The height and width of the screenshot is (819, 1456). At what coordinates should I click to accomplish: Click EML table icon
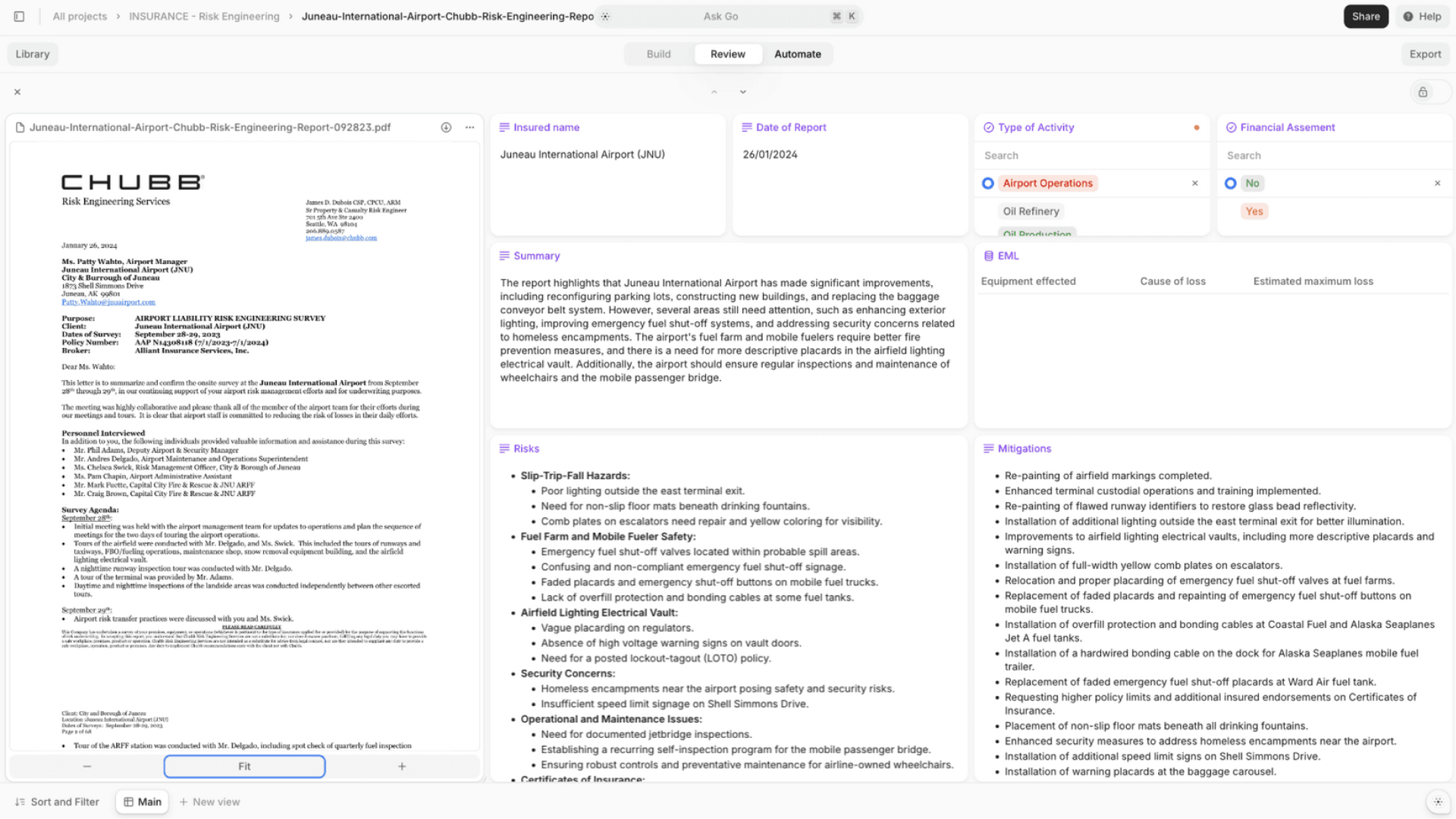[x=989, y=256]
